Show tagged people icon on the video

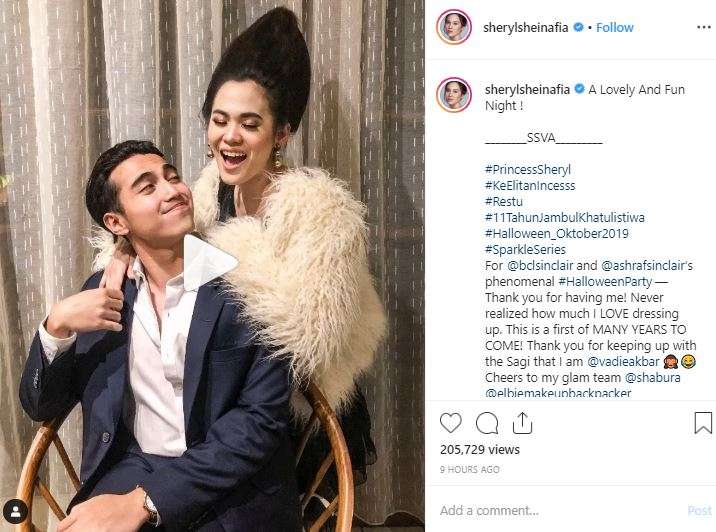point(15,511)
